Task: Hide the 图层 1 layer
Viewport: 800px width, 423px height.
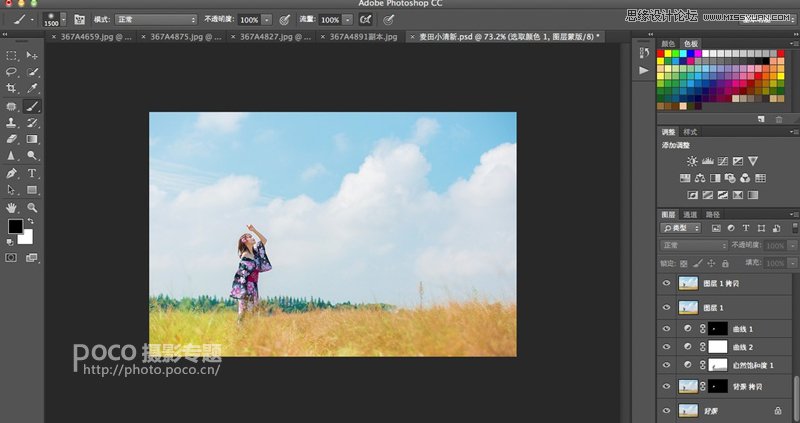Action: [x=666, y=307]
